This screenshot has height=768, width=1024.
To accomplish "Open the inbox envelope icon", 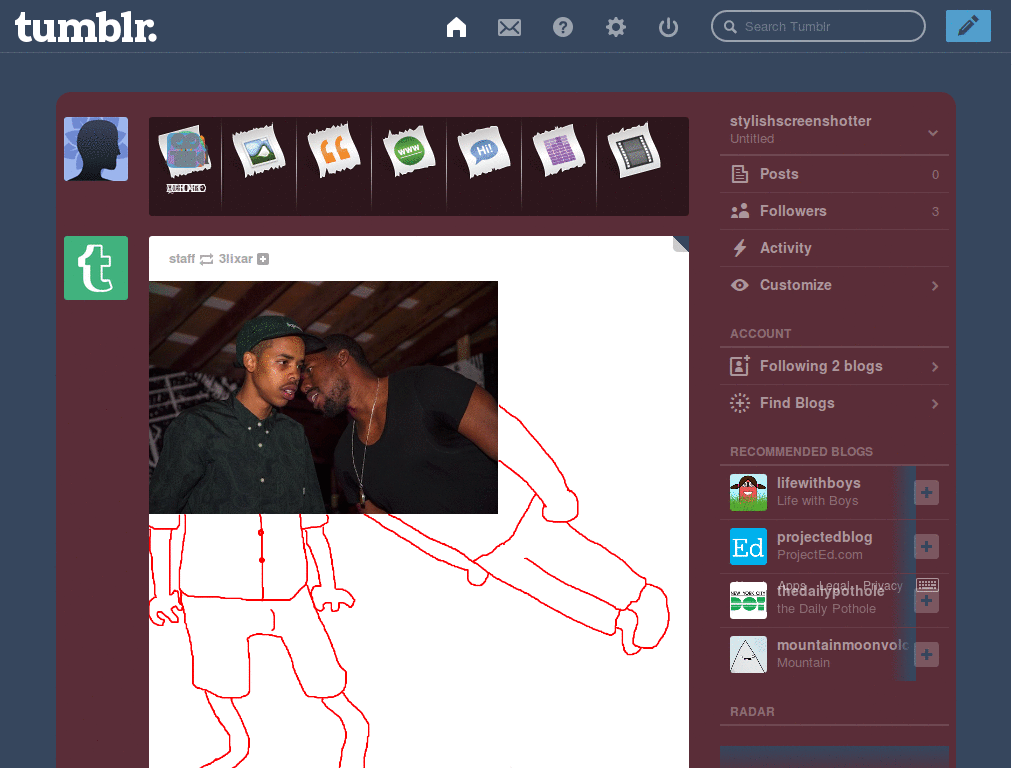I will coord(509,27).
